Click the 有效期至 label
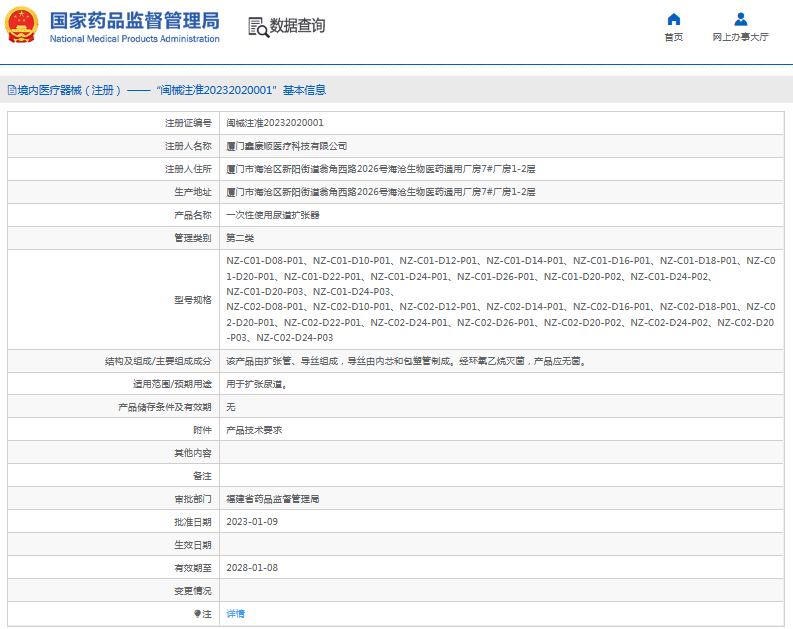793x629 pixels. tap(193, 568)
